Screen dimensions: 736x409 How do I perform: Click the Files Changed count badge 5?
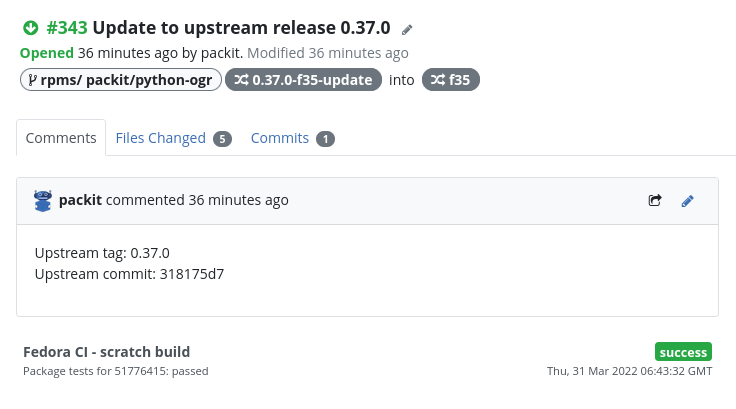[x=222, y=139]
